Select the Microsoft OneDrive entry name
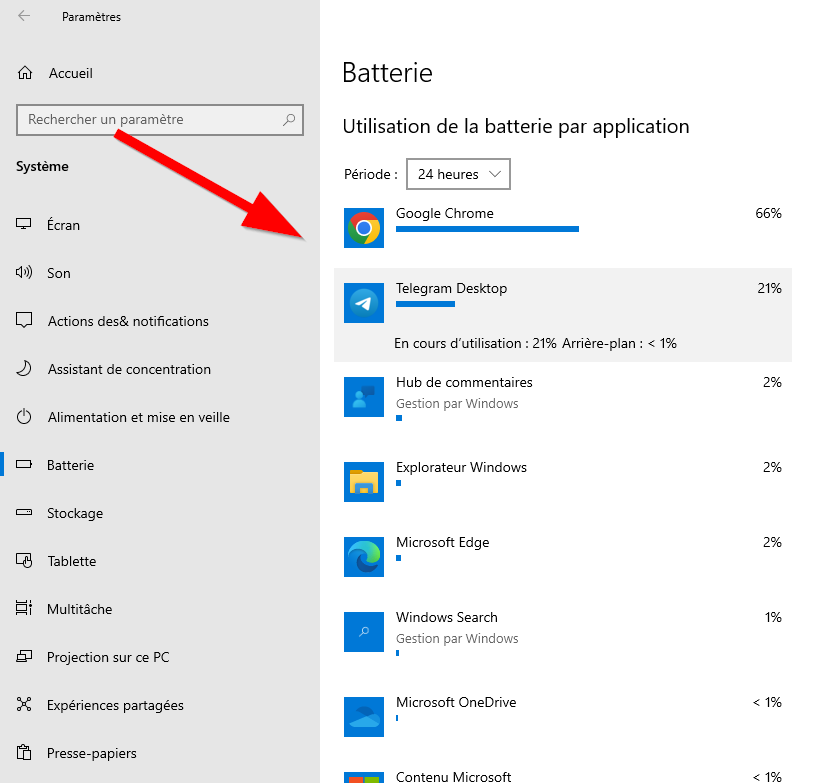Image resolution: width=839 pixels, height=783 pixels. pos(456,702)
